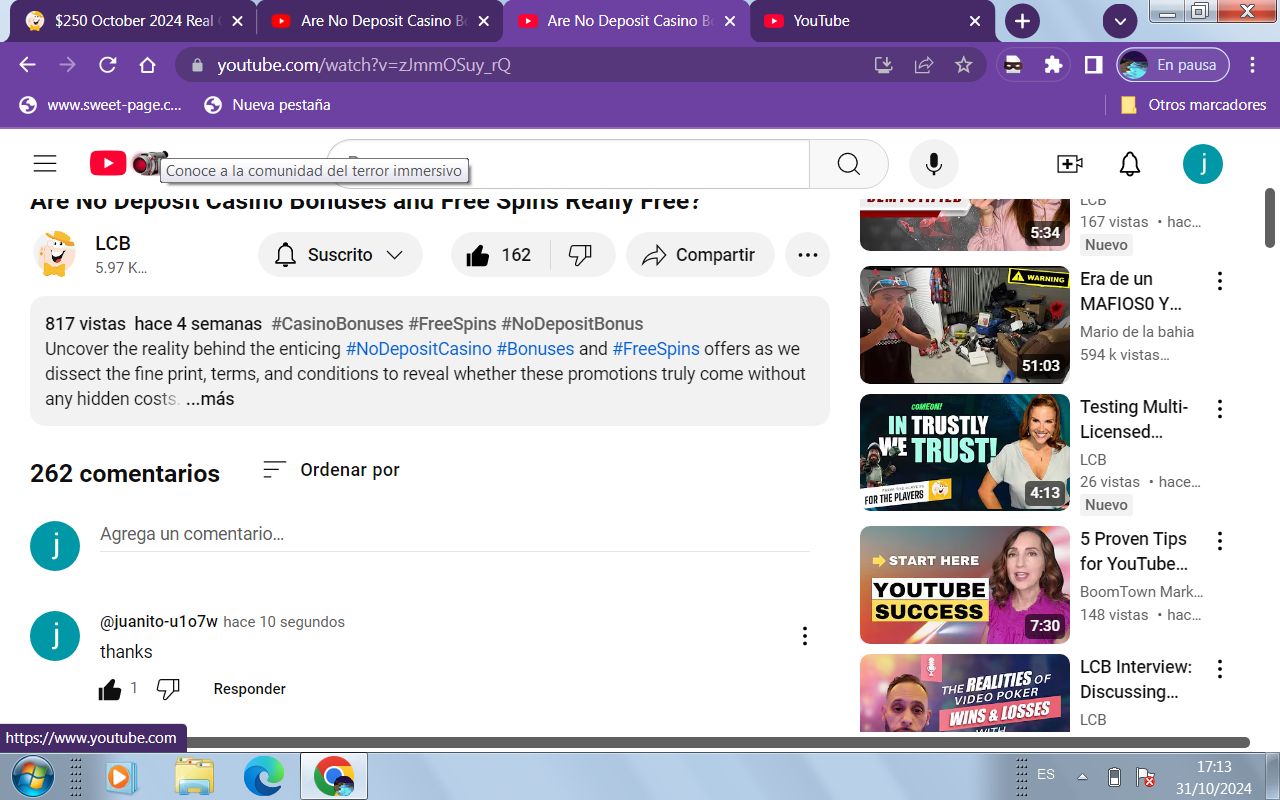Open the Create video camera icon
1280x800 pixels.
click(x=1069, y=164)
